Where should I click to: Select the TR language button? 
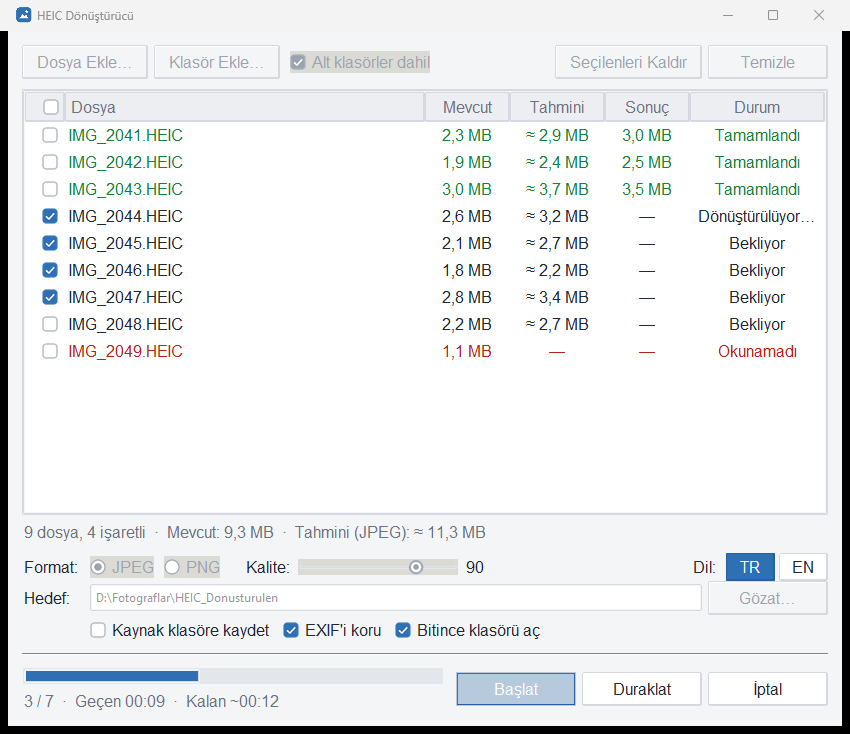(750, 567)
